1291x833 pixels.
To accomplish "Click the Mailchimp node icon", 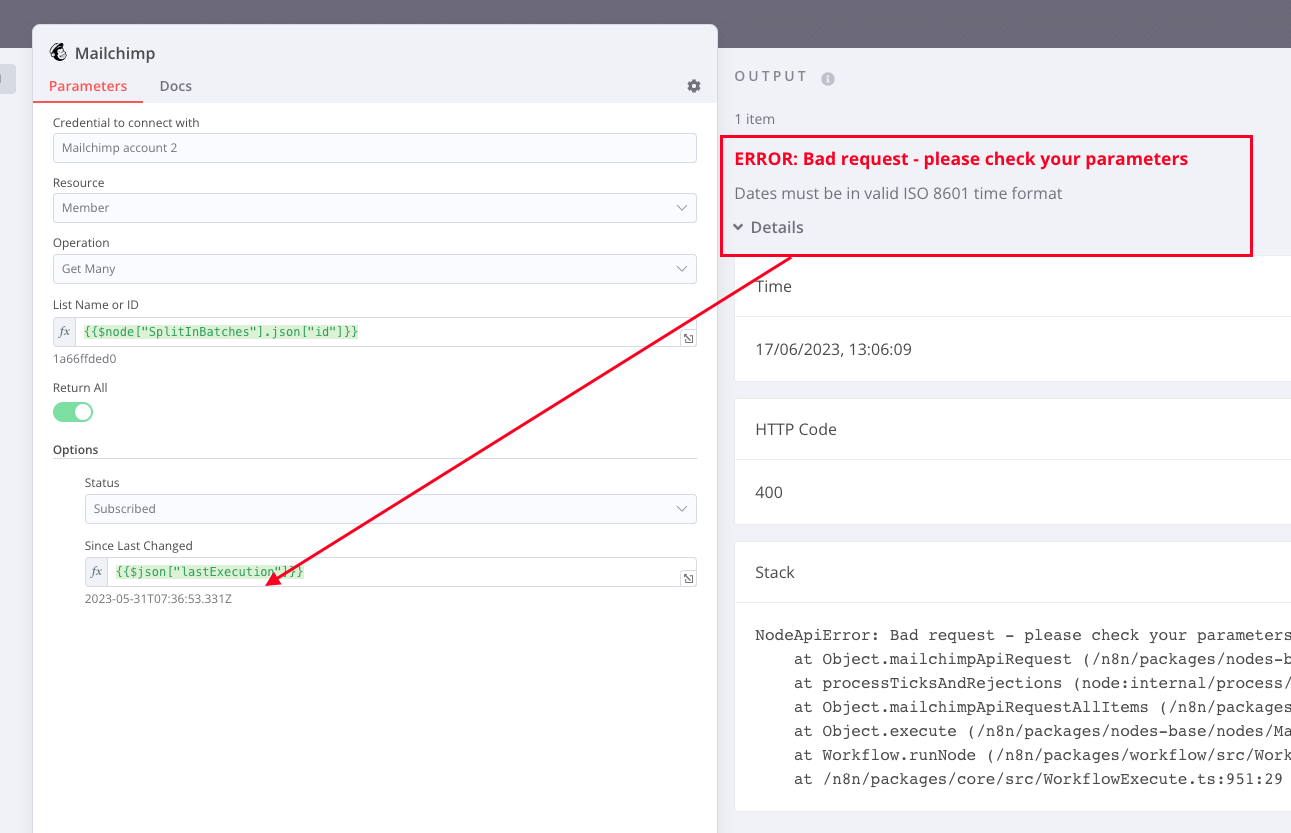I will [x=60, y=52].
